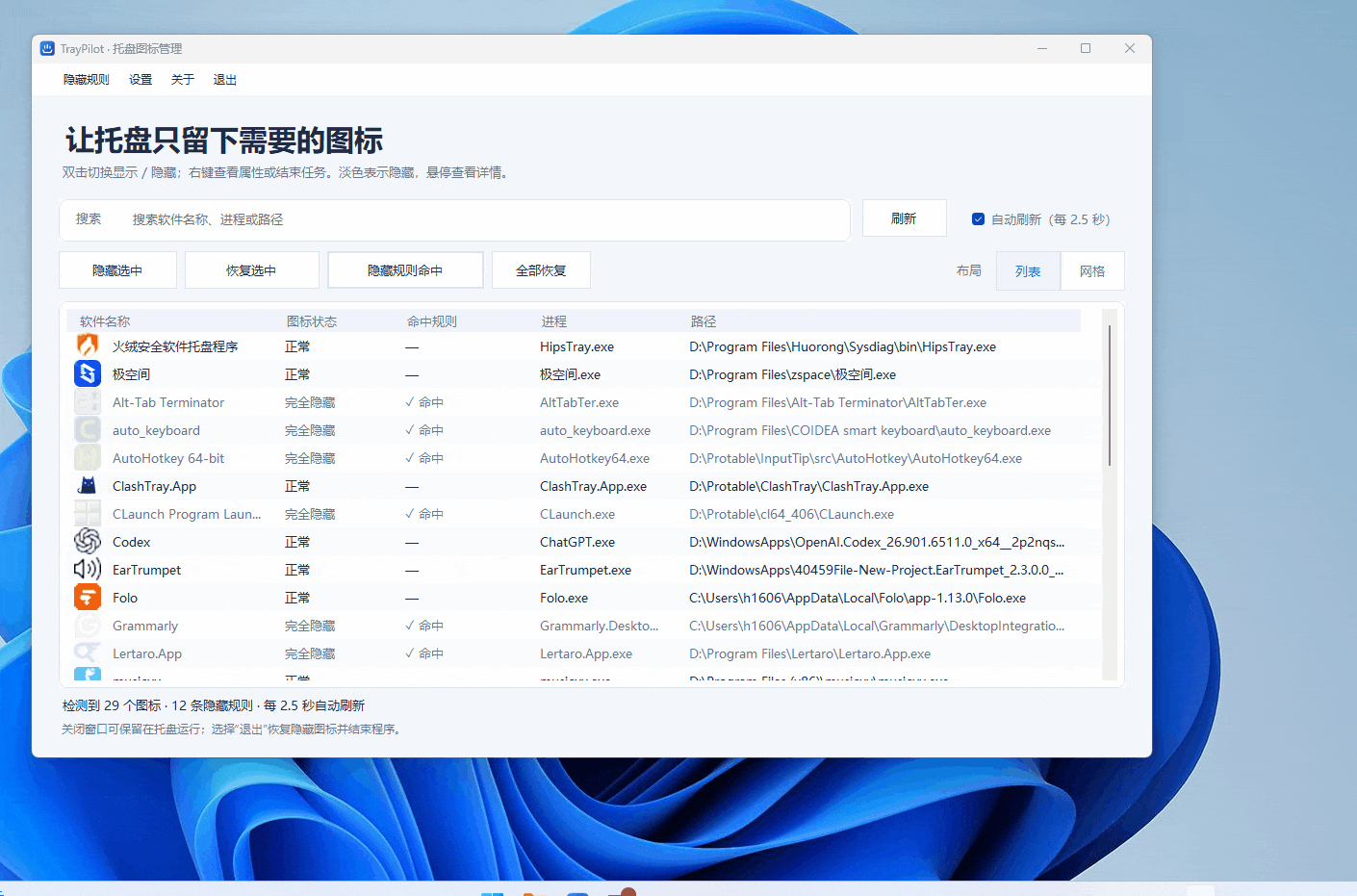Switch layout to 列表 view
Image resolution: width=1357 pixels, height=896 pixels.
point(1028,271)
